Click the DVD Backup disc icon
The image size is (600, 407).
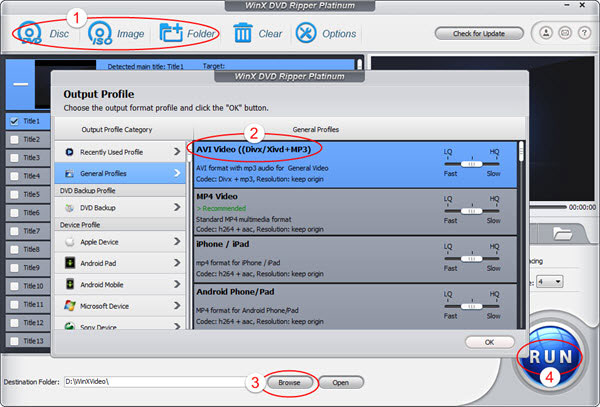pyautogui.click(x=69, y=208)
